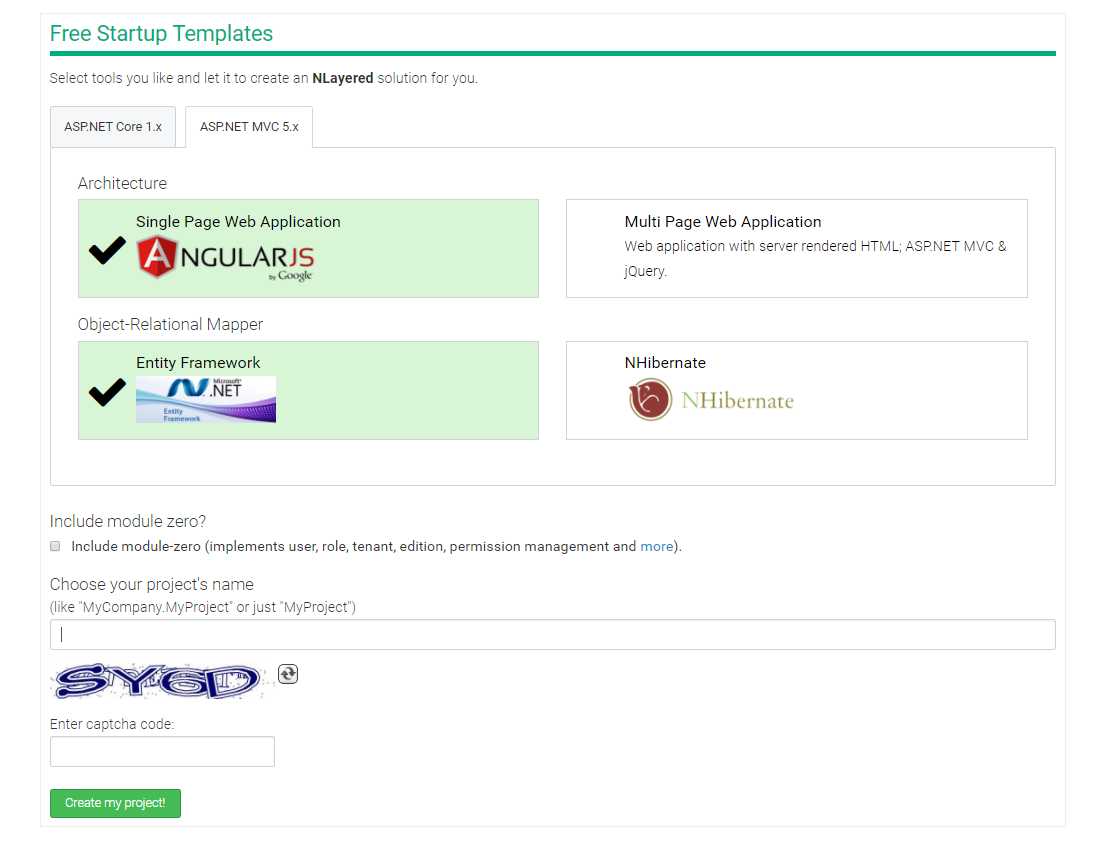Click the AngularJS logo image
Viewport: 1110px width, 842px height.
click(225, 258)
